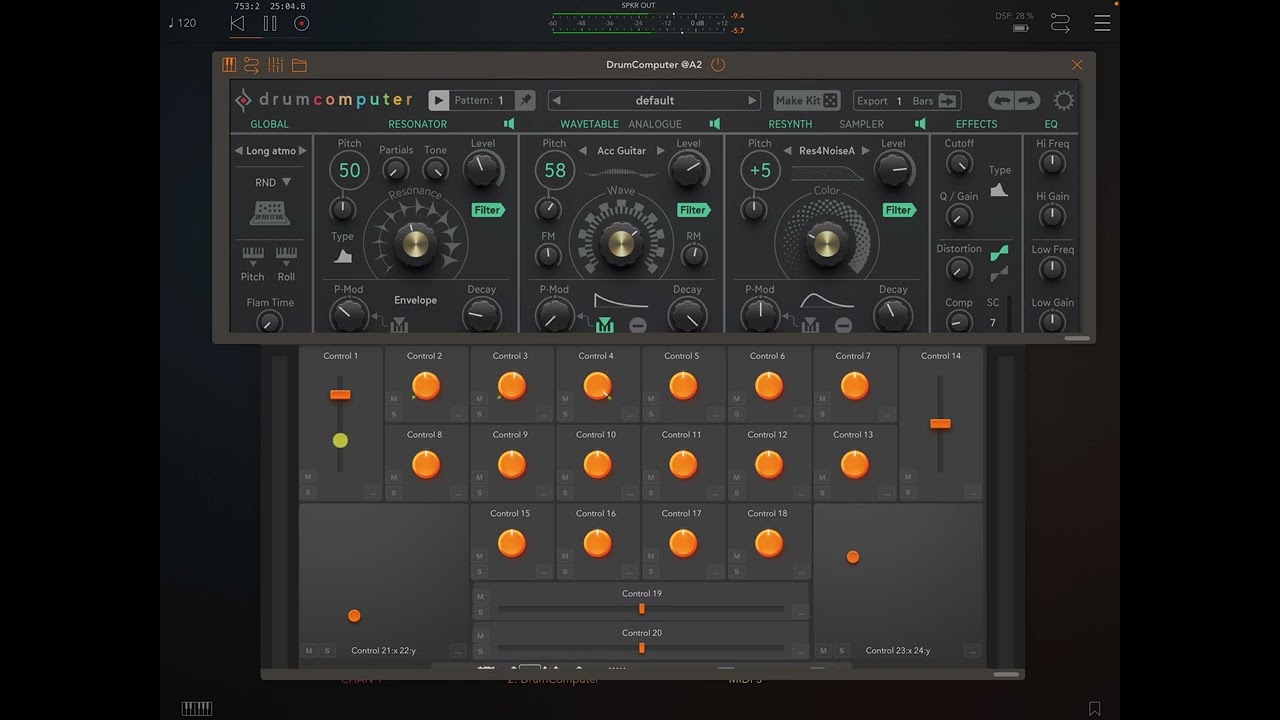Select previous wavetable before Acc Guitar
Image resolution: width=1280 pixels, height=720 pixels.
[583, 151]
